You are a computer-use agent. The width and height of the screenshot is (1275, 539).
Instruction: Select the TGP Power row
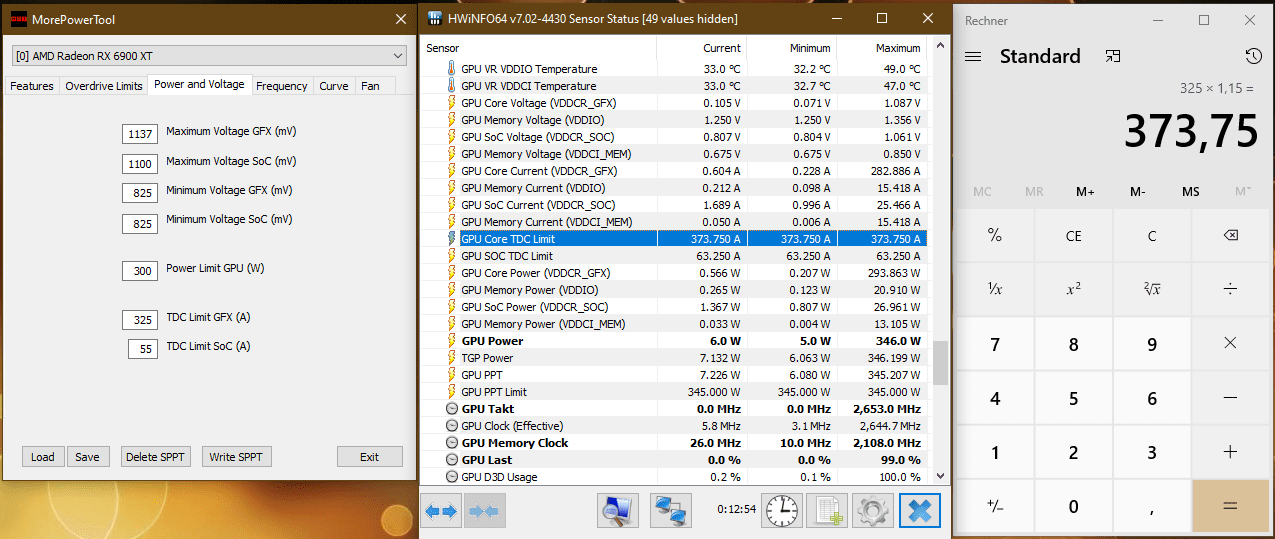tap(686, 358)
